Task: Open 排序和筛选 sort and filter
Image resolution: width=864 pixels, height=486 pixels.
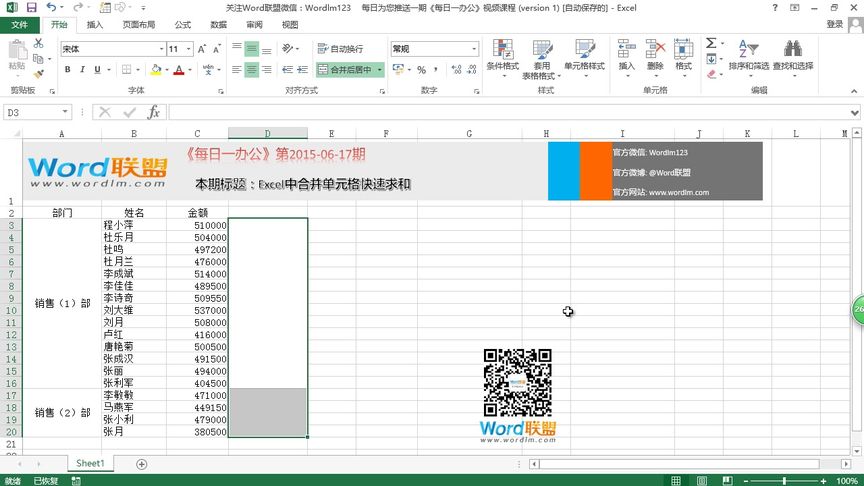Action: [x=748, y=57]
